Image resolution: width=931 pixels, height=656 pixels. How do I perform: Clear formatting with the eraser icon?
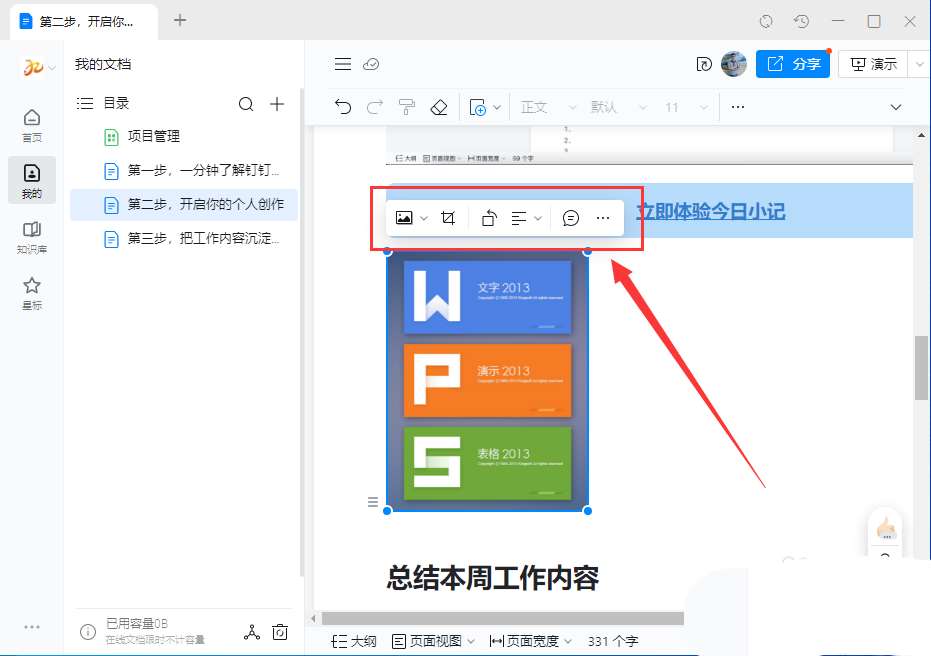tap(439, 107)
